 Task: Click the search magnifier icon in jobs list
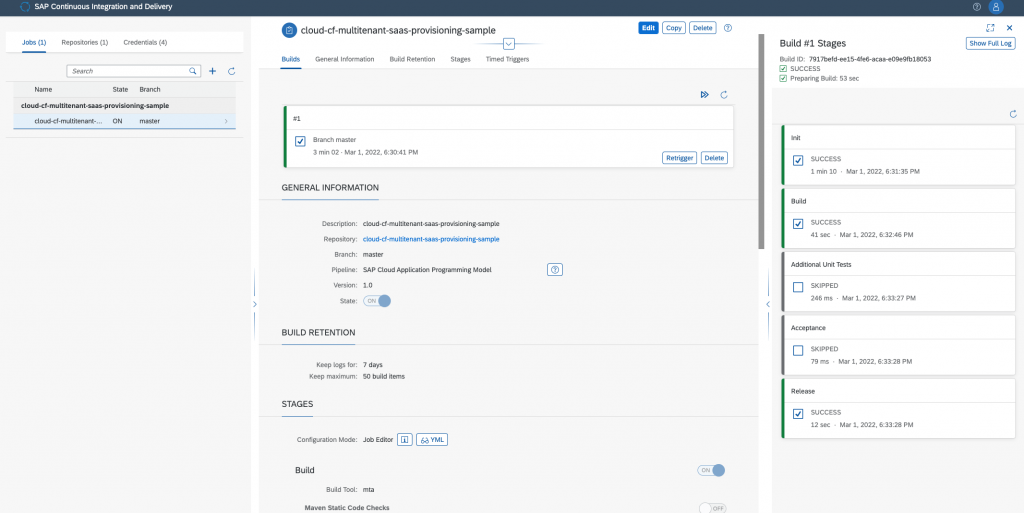193,70
